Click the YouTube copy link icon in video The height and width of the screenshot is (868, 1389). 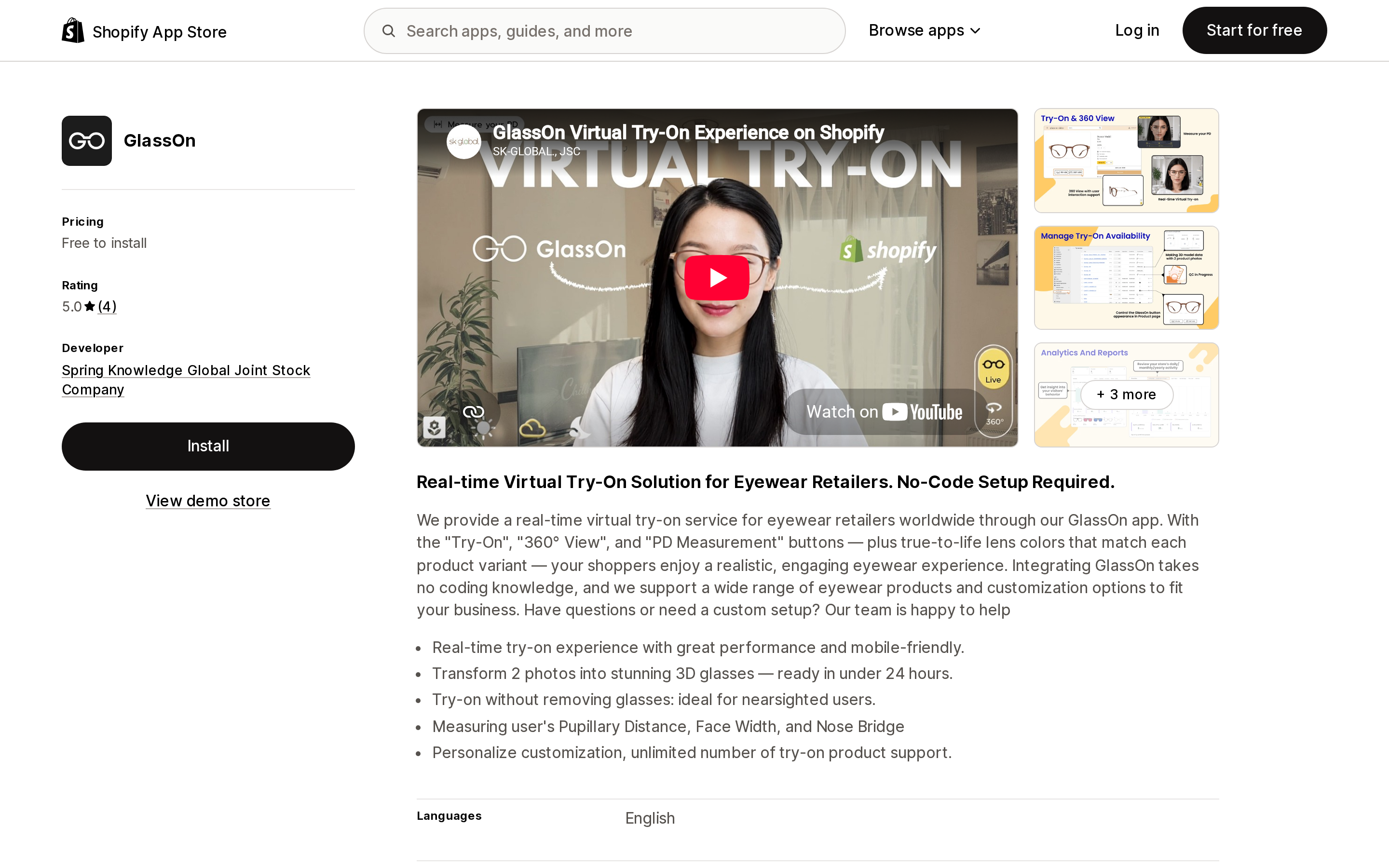click(x=473, y=412)
